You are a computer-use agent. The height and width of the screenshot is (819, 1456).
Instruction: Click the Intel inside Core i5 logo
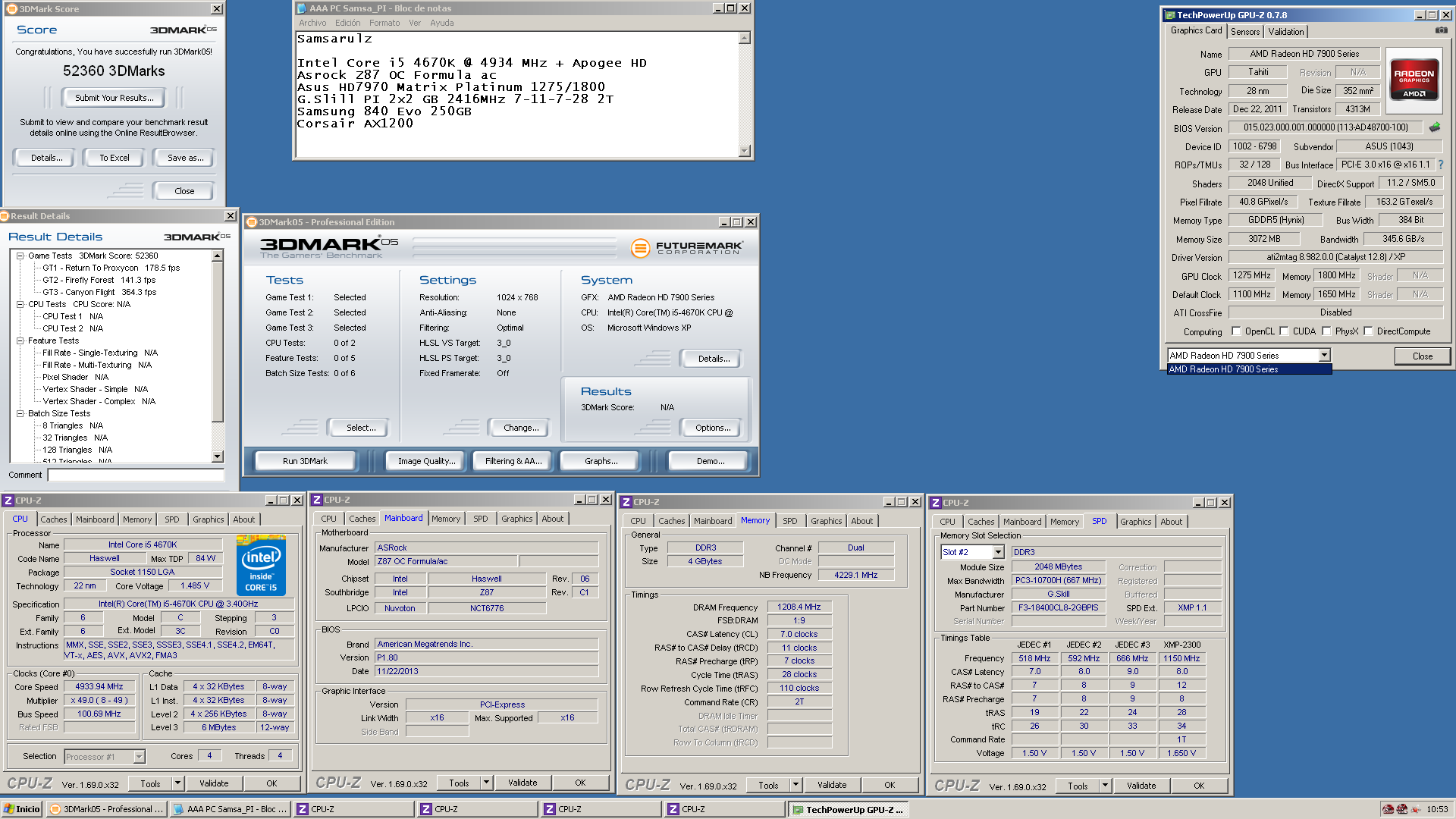(261, 565)
